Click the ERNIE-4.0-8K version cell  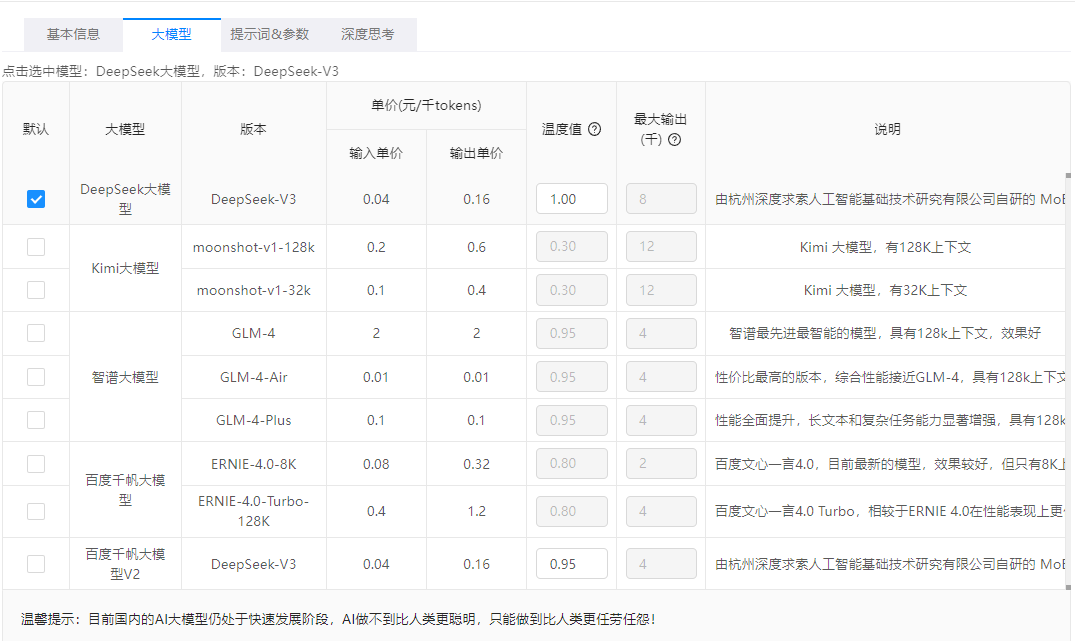[254, 464]
